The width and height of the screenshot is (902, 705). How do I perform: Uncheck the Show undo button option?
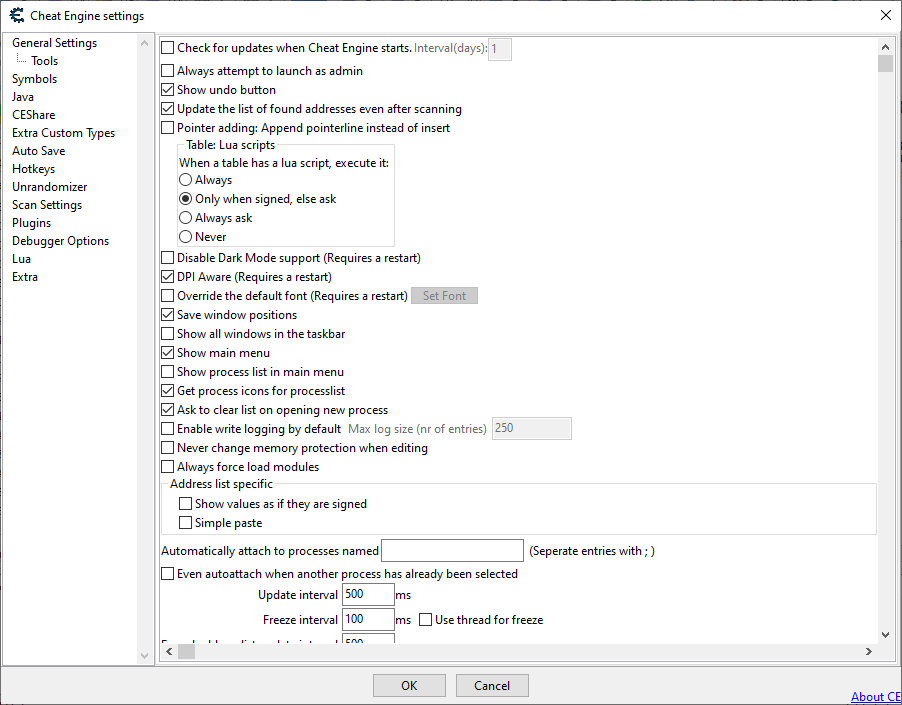click(x=168, y=90)
